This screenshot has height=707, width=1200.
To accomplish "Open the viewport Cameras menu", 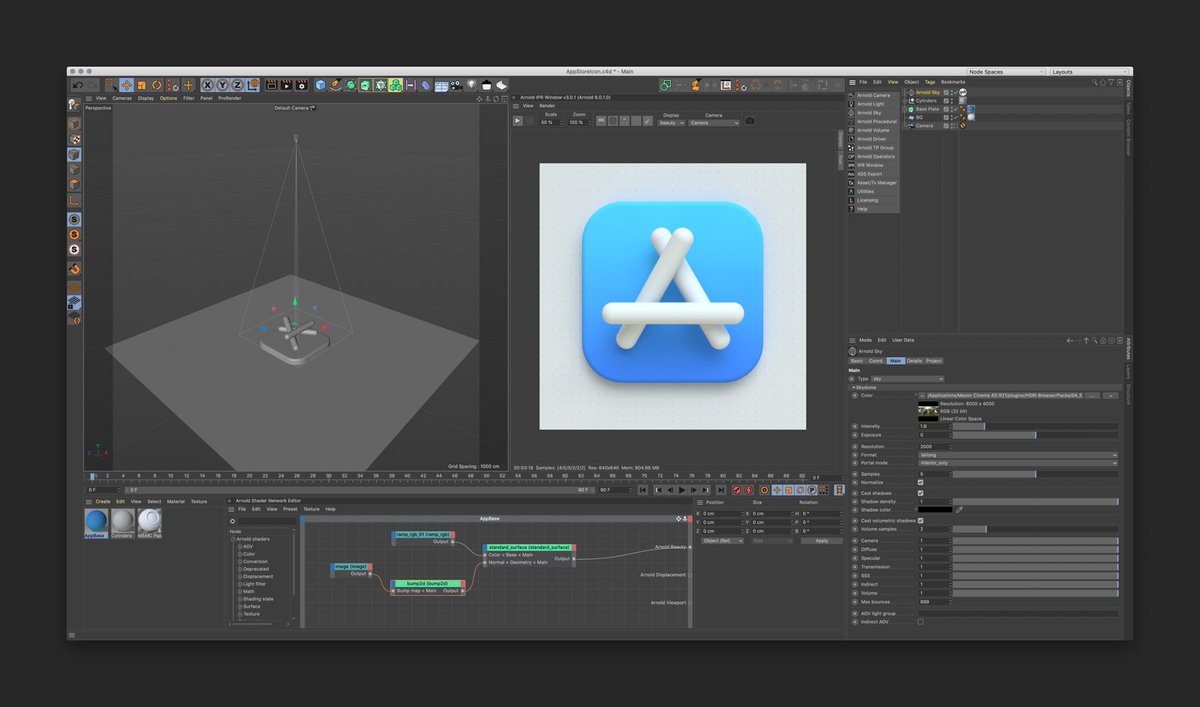I will 122,98.
